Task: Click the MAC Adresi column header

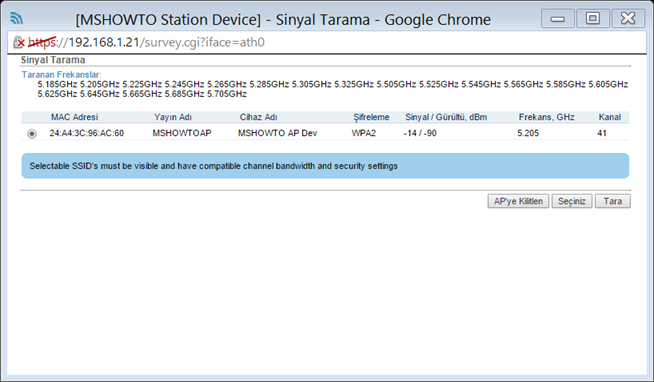Action: [x=74, y=117]
